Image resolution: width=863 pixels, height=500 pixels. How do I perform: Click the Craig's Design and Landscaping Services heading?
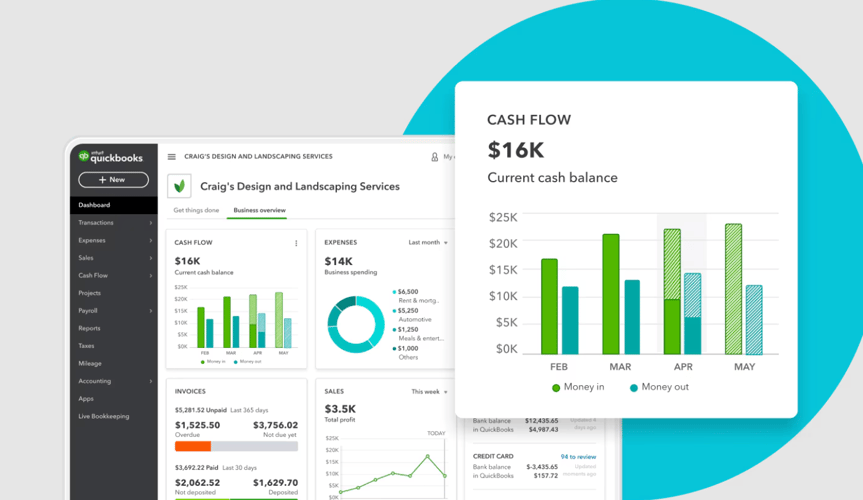(300, 186)
